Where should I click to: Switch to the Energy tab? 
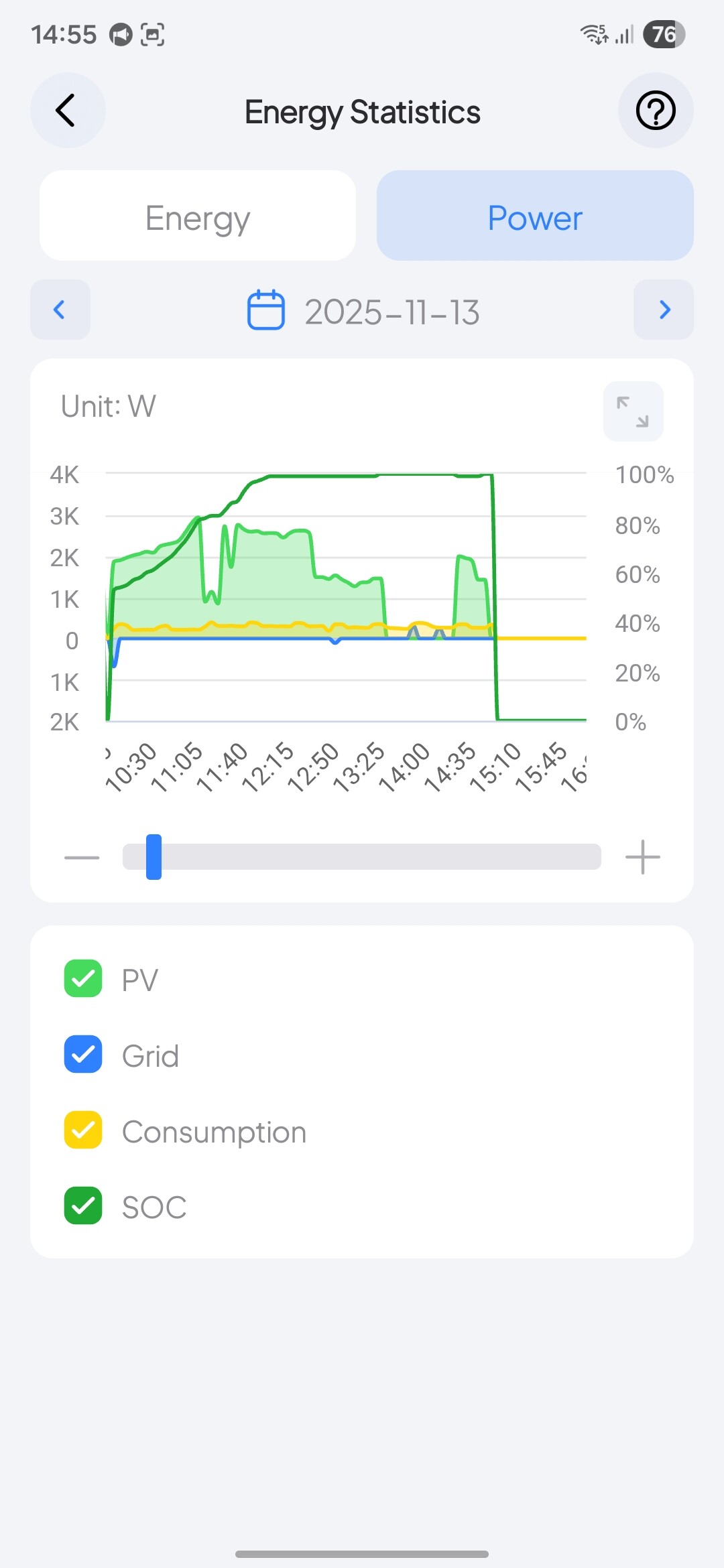click(x=198, y=216)
